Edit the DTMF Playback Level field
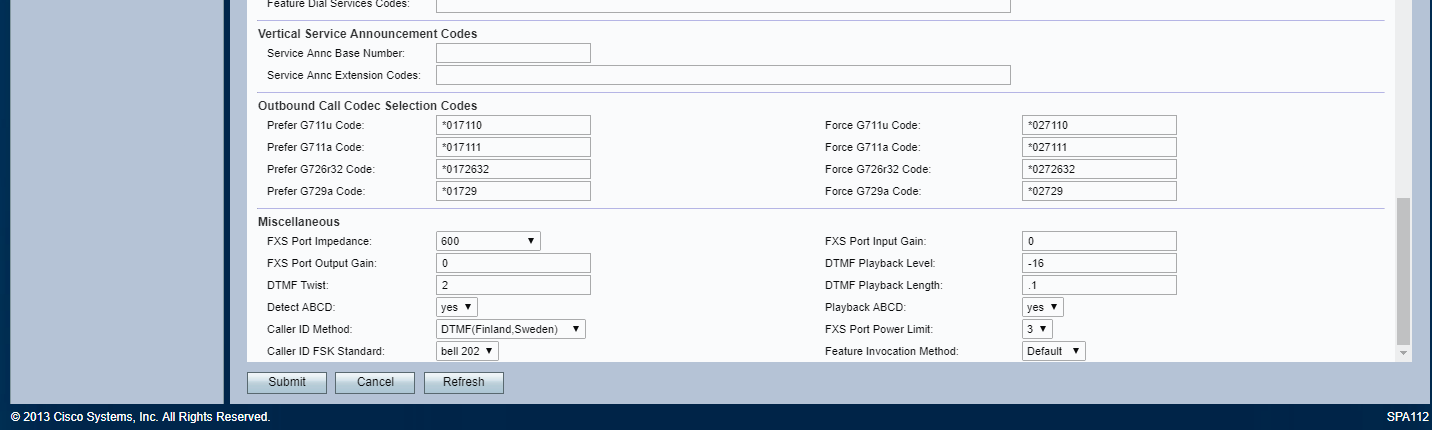The width and height of the screenshot is (1432, 430). pos(1099,263)
